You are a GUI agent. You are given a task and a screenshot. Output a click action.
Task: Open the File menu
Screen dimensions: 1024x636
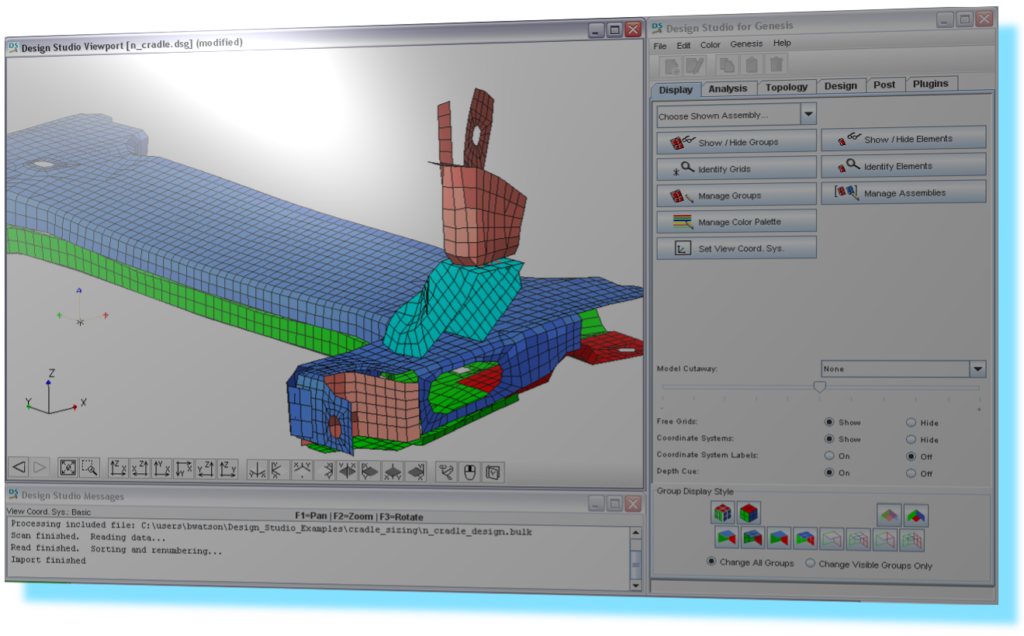[660, 46]
